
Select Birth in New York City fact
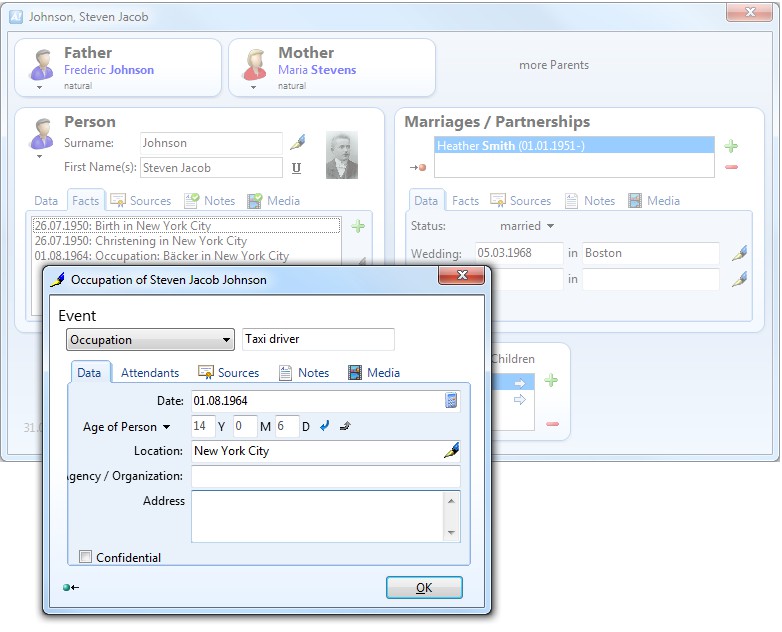[x=187, y=225]
